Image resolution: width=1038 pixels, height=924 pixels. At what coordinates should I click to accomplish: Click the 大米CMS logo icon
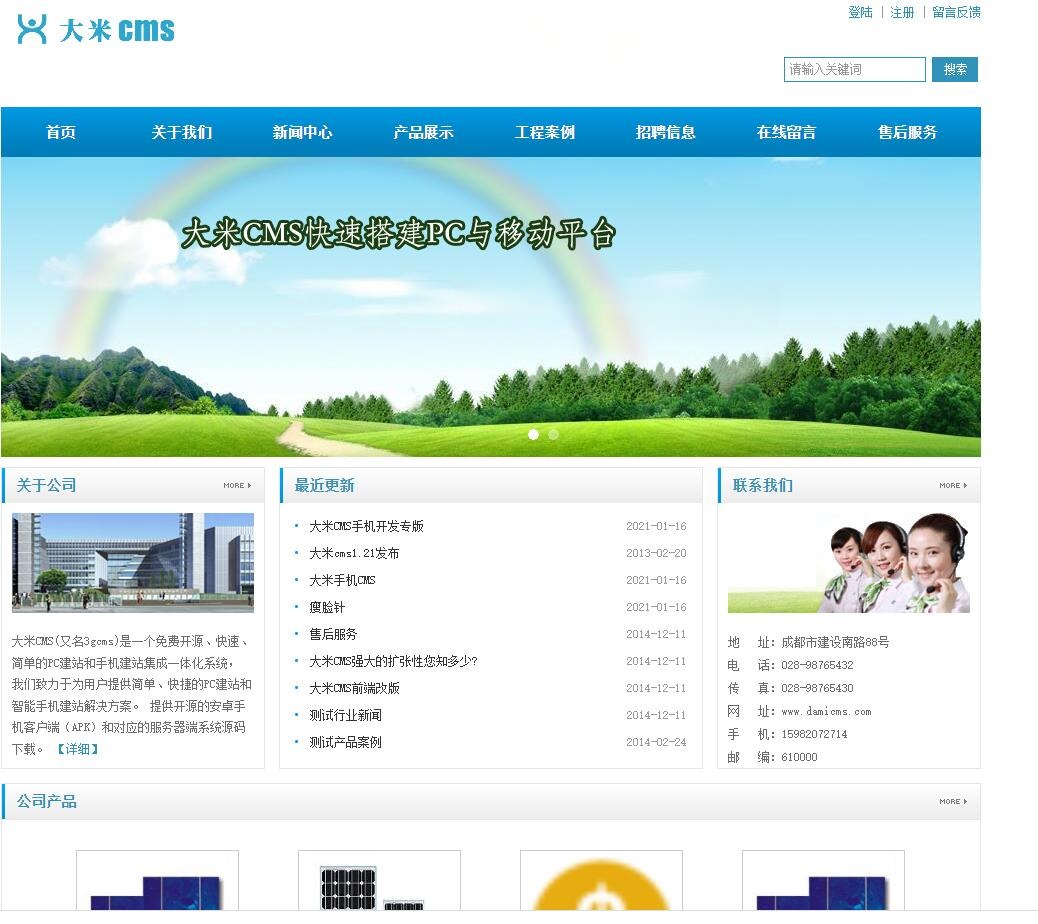[x=33, y=27]
